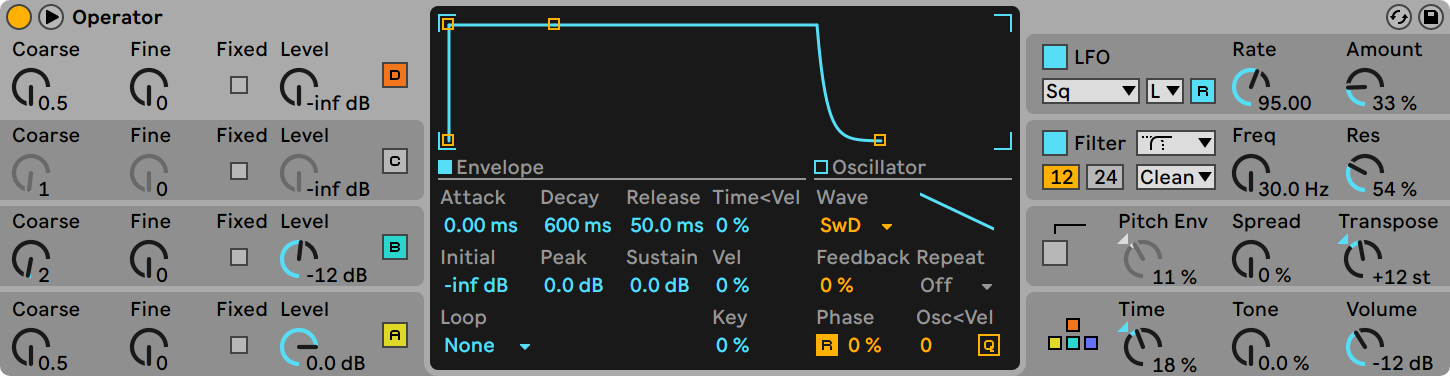This screenshot has height=376, width=1450.
Task: Open the algorithm colored squares display
Action: (1073, 335)
